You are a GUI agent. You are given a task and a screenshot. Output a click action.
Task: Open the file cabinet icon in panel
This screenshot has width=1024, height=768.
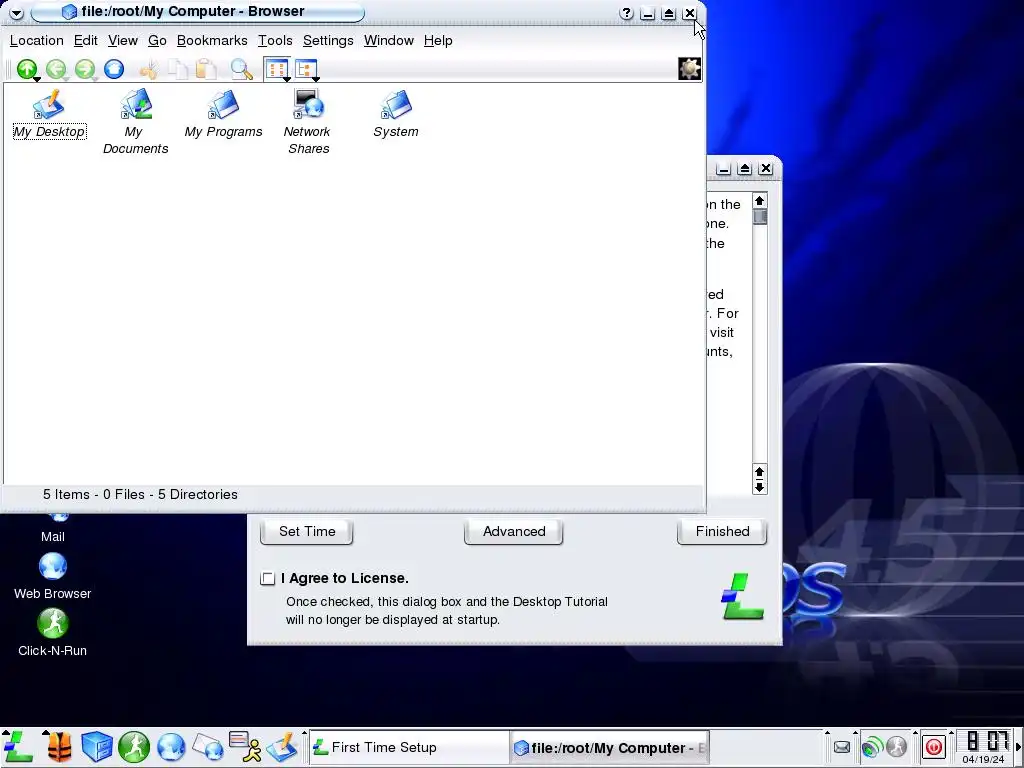(97, 747)
